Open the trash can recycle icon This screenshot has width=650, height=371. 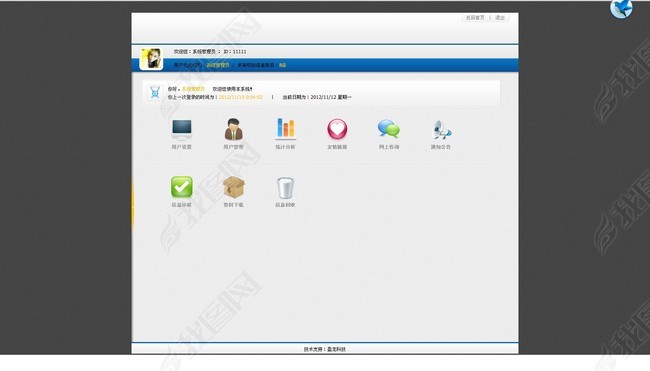pos(285,188)
